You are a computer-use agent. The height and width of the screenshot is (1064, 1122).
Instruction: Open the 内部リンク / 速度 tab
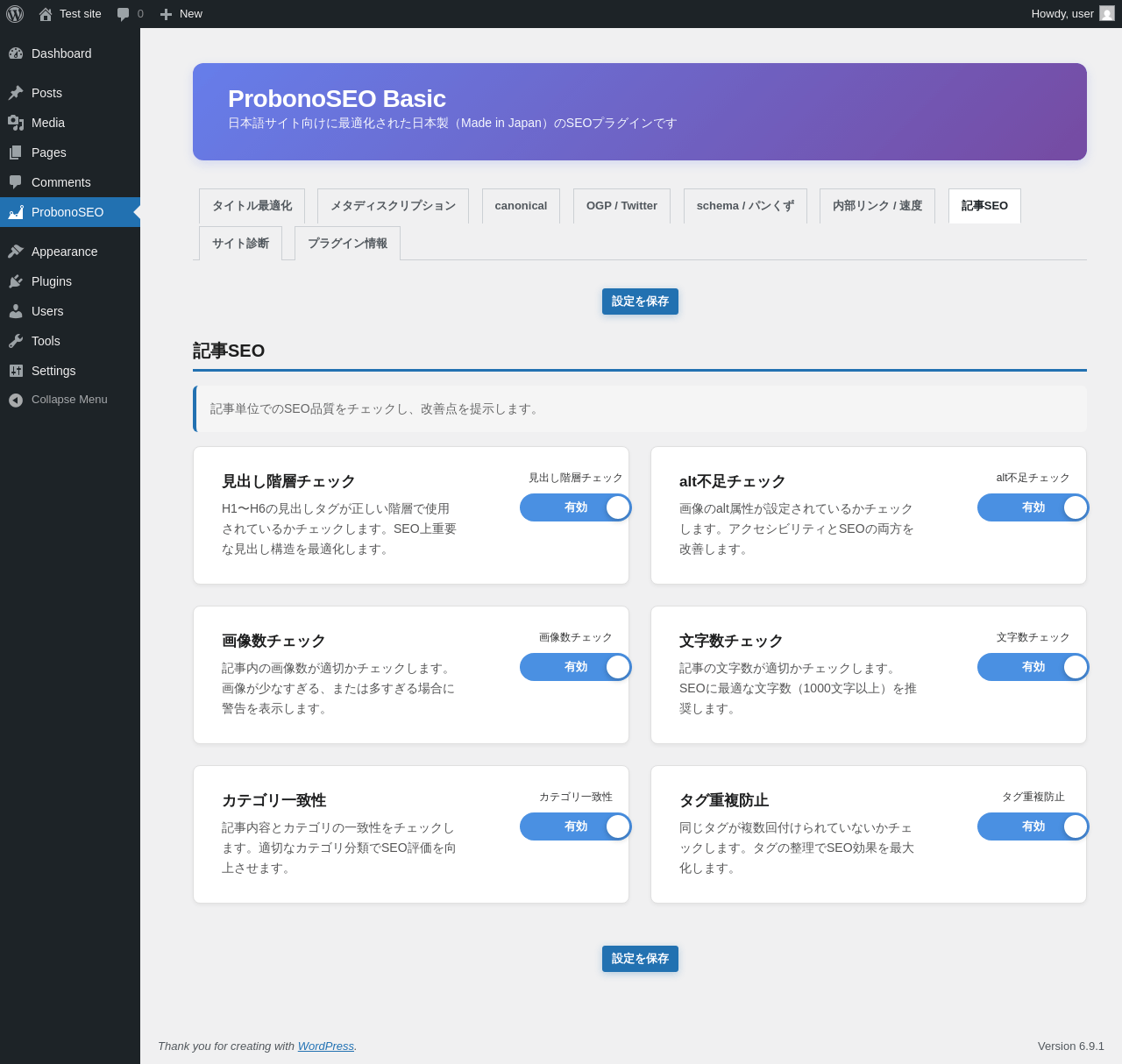tap(877, 206)
